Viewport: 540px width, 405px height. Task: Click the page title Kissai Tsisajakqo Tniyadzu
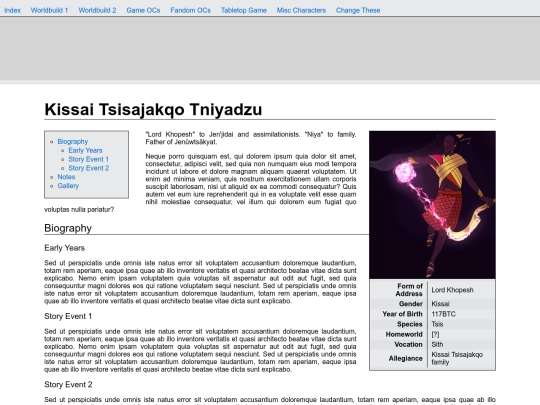tap(153, 110)
